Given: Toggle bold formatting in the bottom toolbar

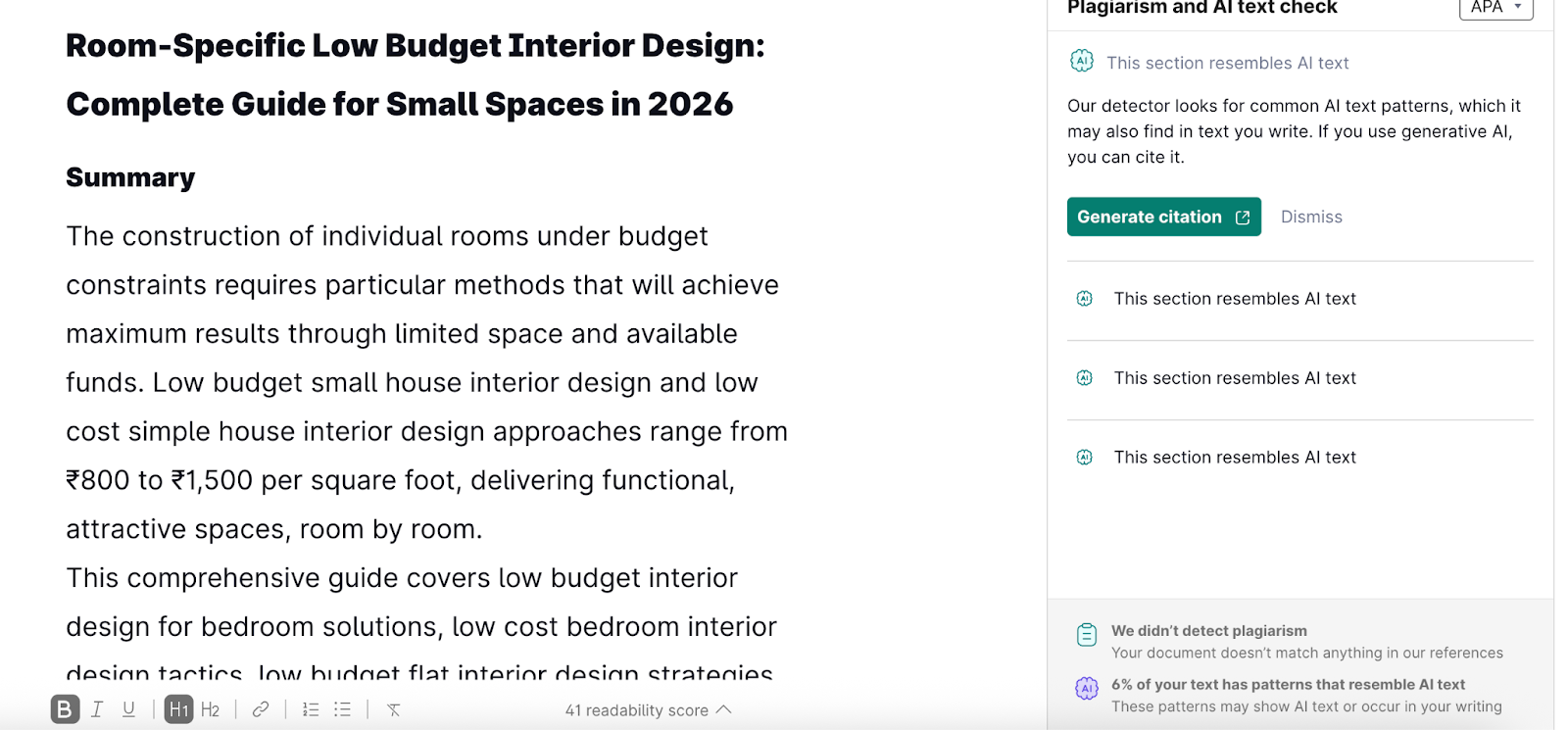Looking at the screenshot, I should coord(65,709).
